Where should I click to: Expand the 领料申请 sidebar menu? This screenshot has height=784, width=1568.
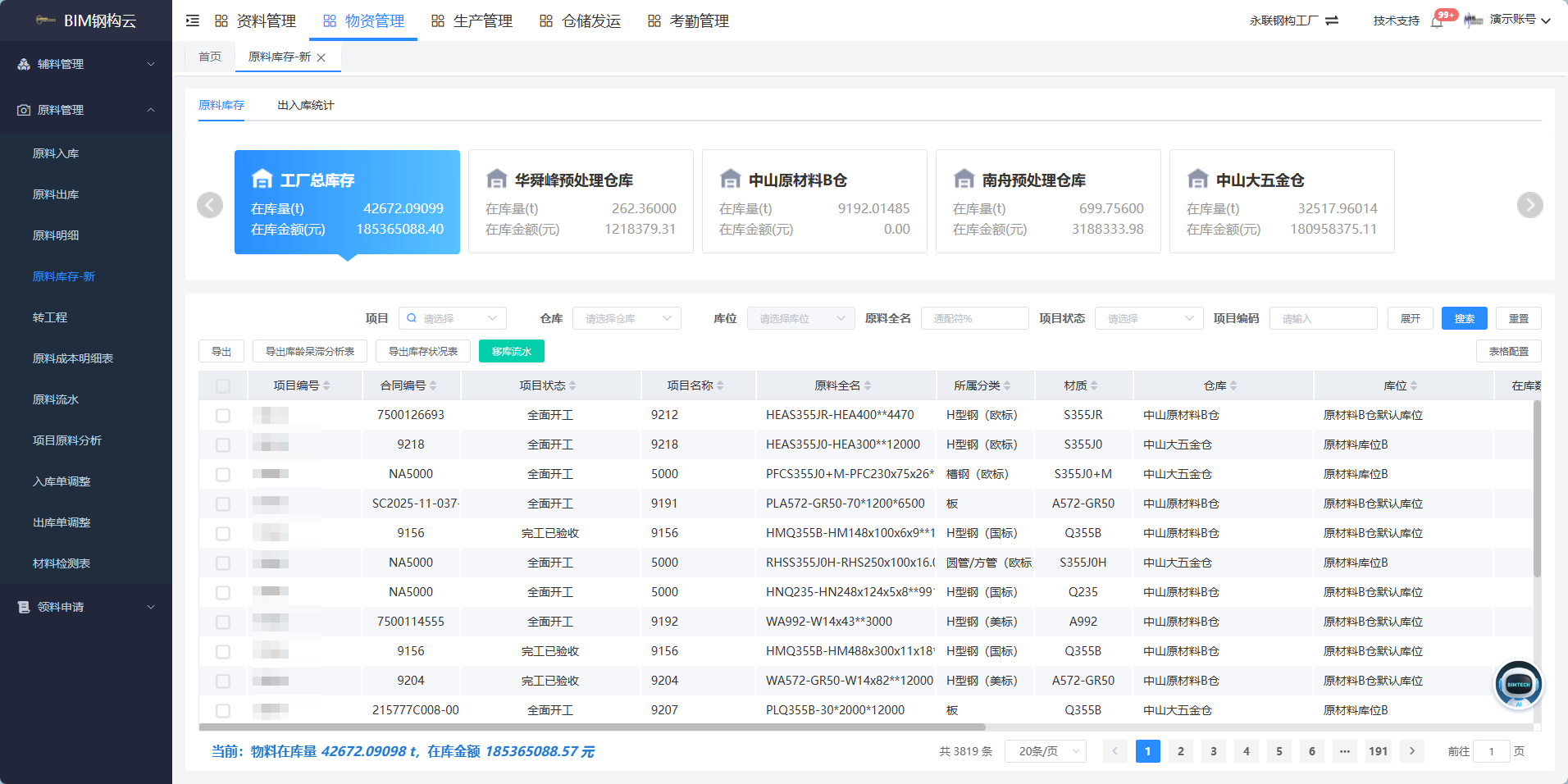coord(86,607)
